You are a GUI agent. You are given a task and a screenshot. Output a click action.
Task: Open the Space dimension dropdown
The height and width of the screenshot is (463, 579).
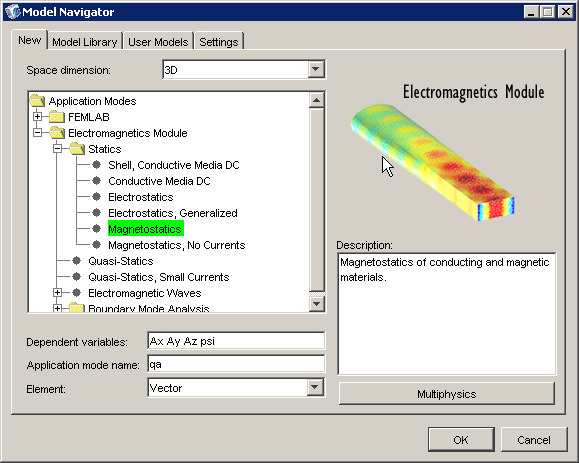point(316,69)
